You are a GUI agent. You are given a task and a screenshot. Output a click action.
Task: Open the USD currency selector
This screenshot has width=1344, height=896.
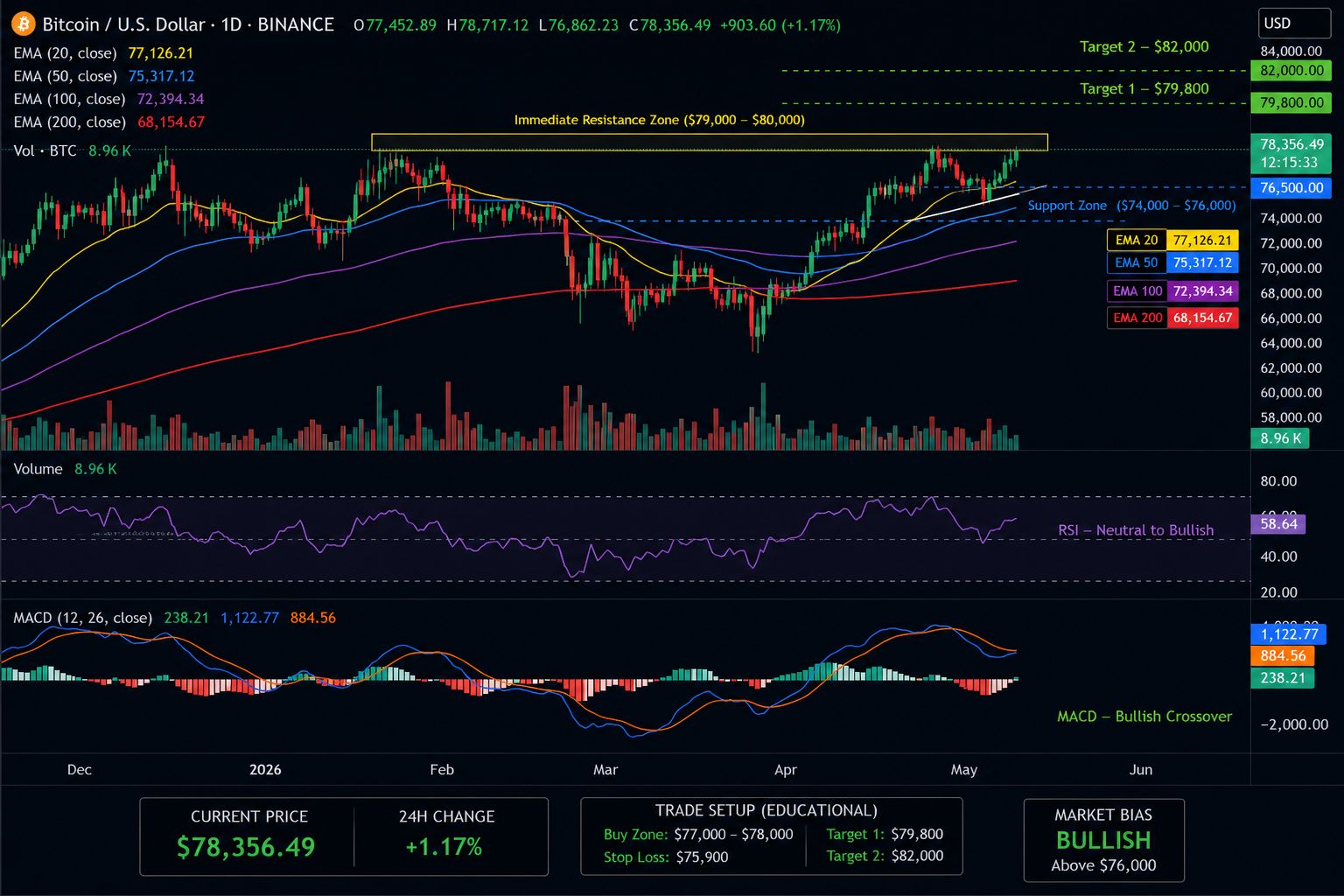click(x=1295, y=24)
